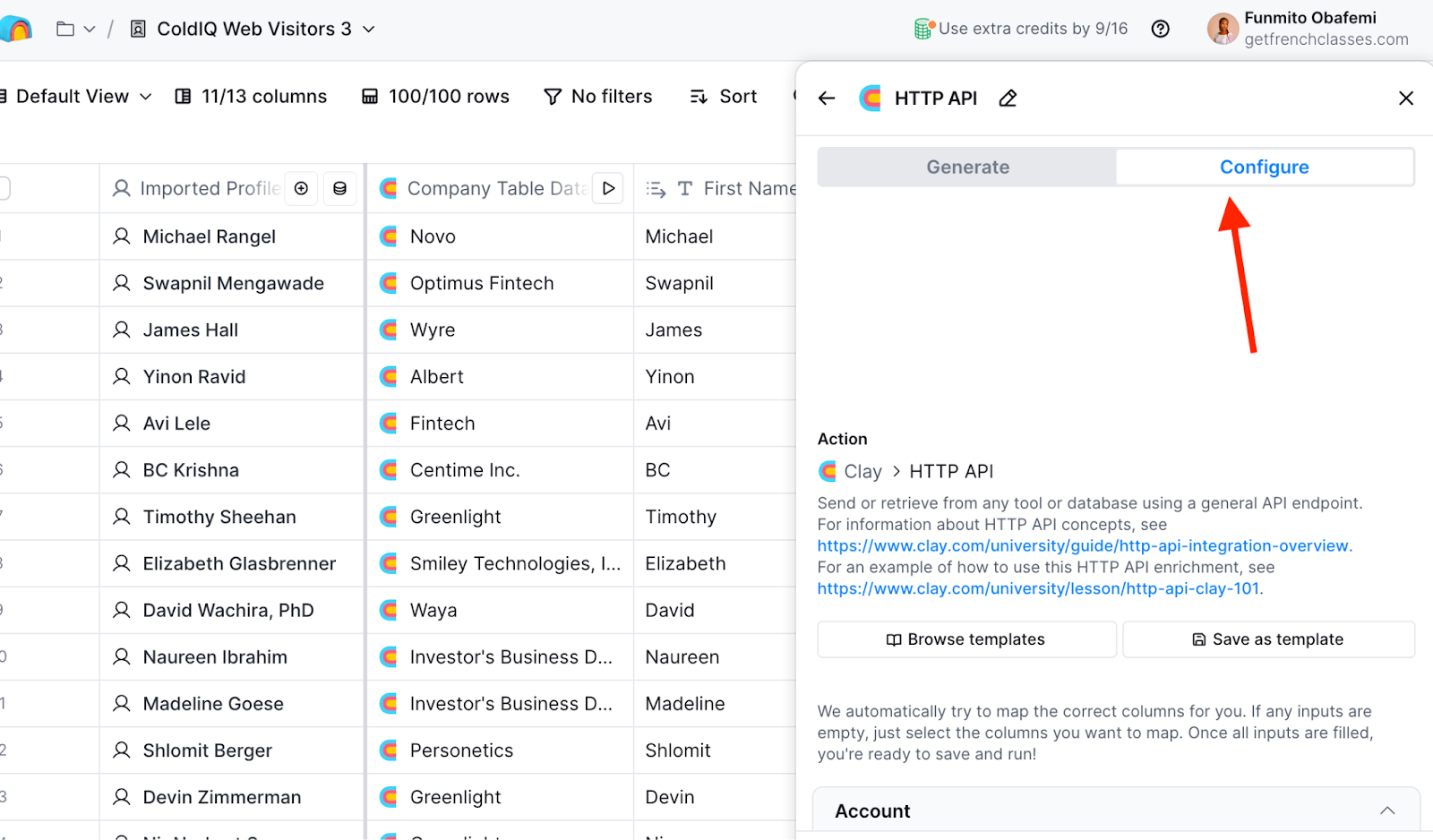The height and width of the screenshot is (840, 1433).
Task: Click the back arrow in HTTP API panel
Action: click(827, 99)
